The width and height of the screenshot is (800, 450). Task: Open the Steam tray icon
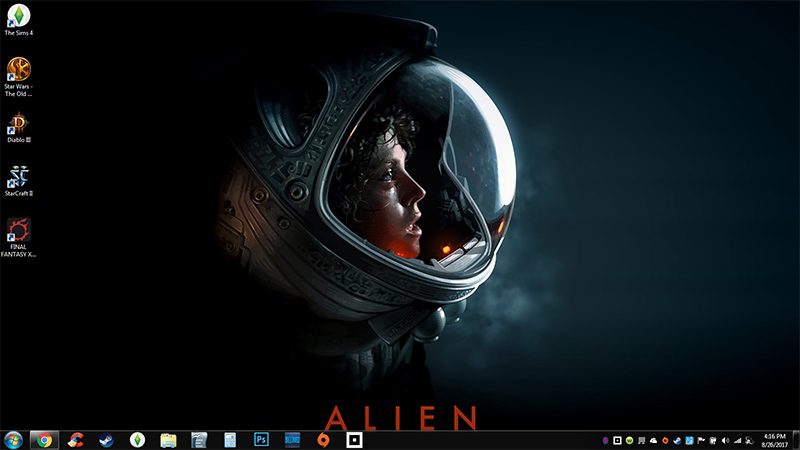677,440
